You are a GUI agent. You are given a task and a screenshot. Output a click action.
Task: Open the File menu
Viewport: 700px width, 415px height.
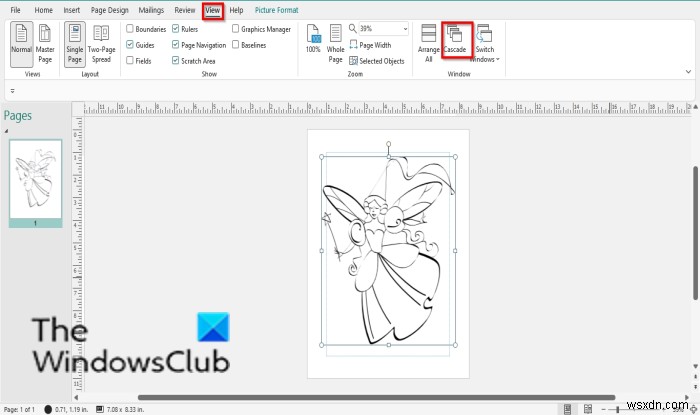[15, 10]
